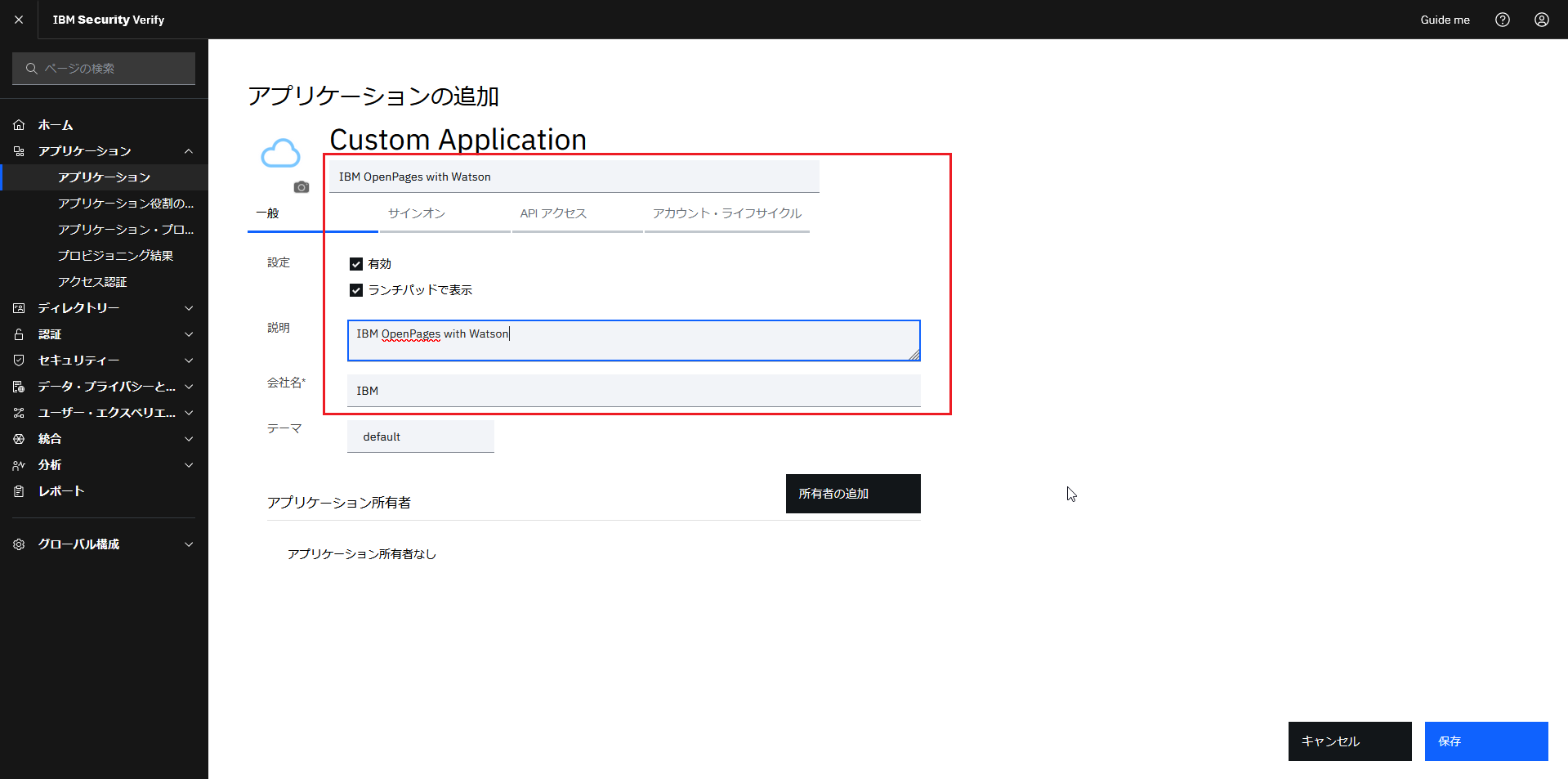This screenshot has width=1568, height=779.
Task: Click the camera icon to change app image
Action: (302, 187)
